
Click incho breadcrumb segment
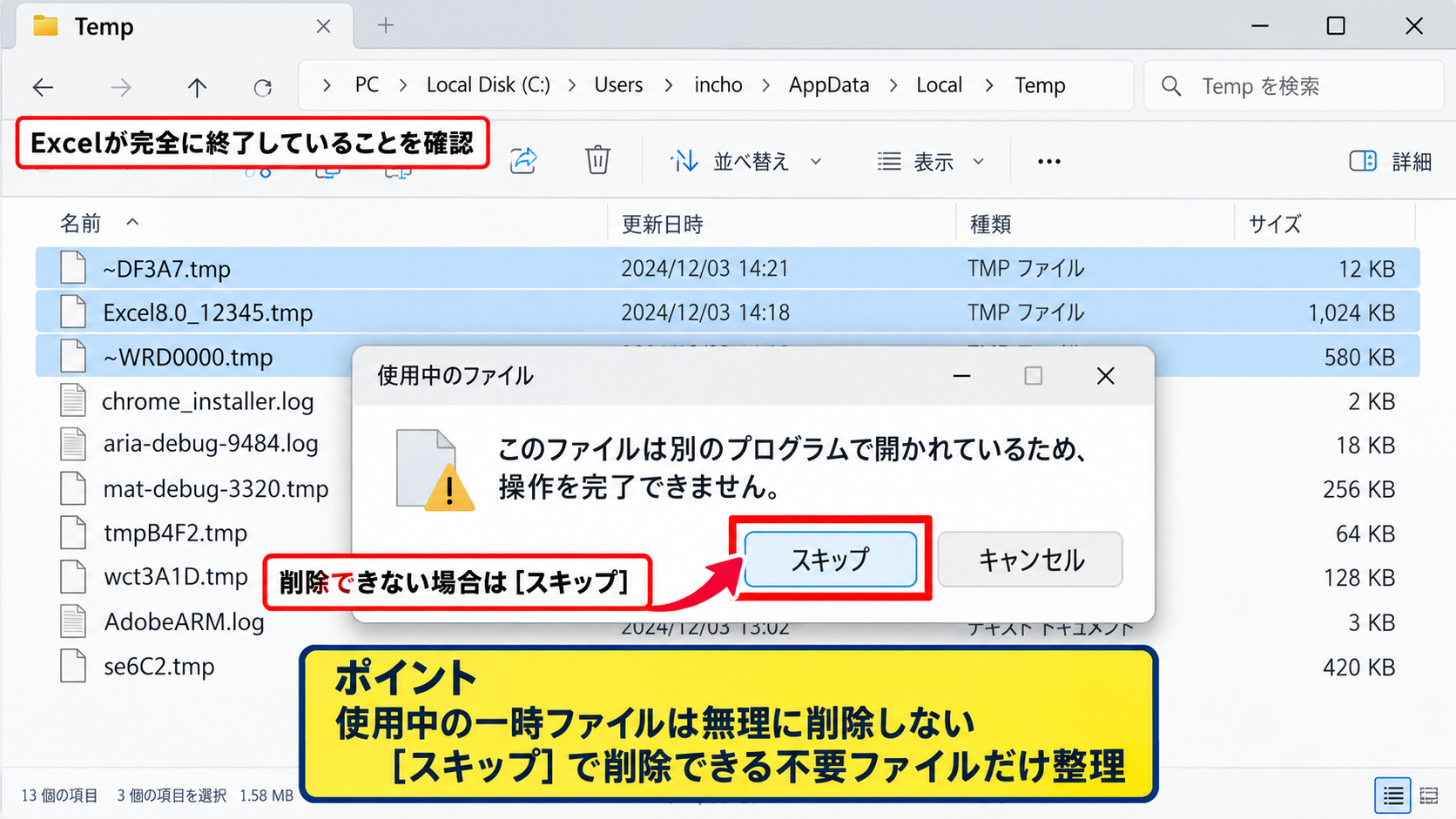718,85
